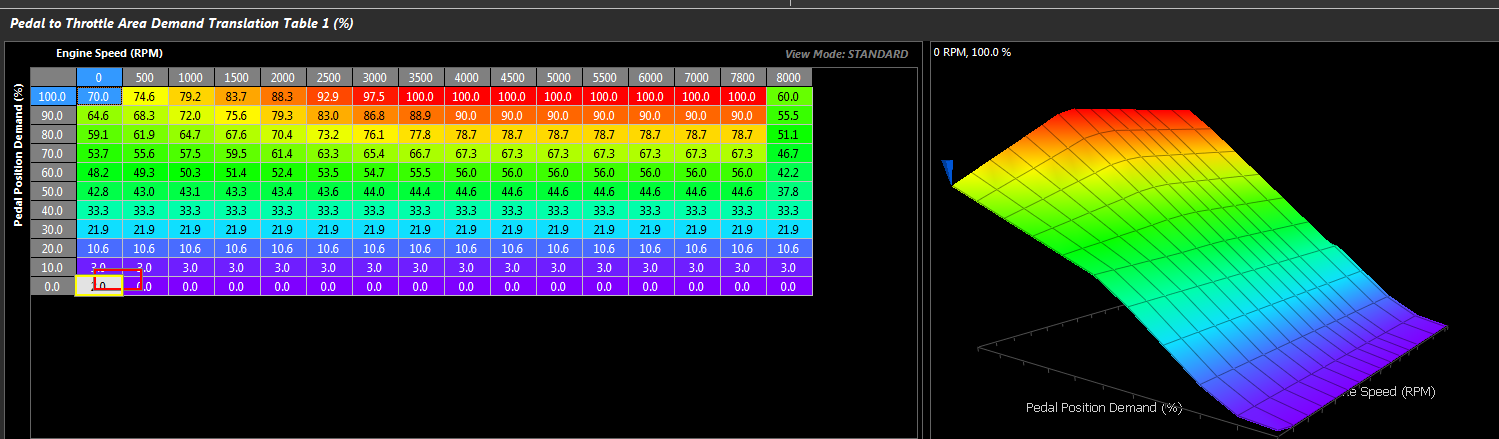Select the 3000 RPM column header
Viewport: 1499px width, 439px height.
(x=375, y=77)
